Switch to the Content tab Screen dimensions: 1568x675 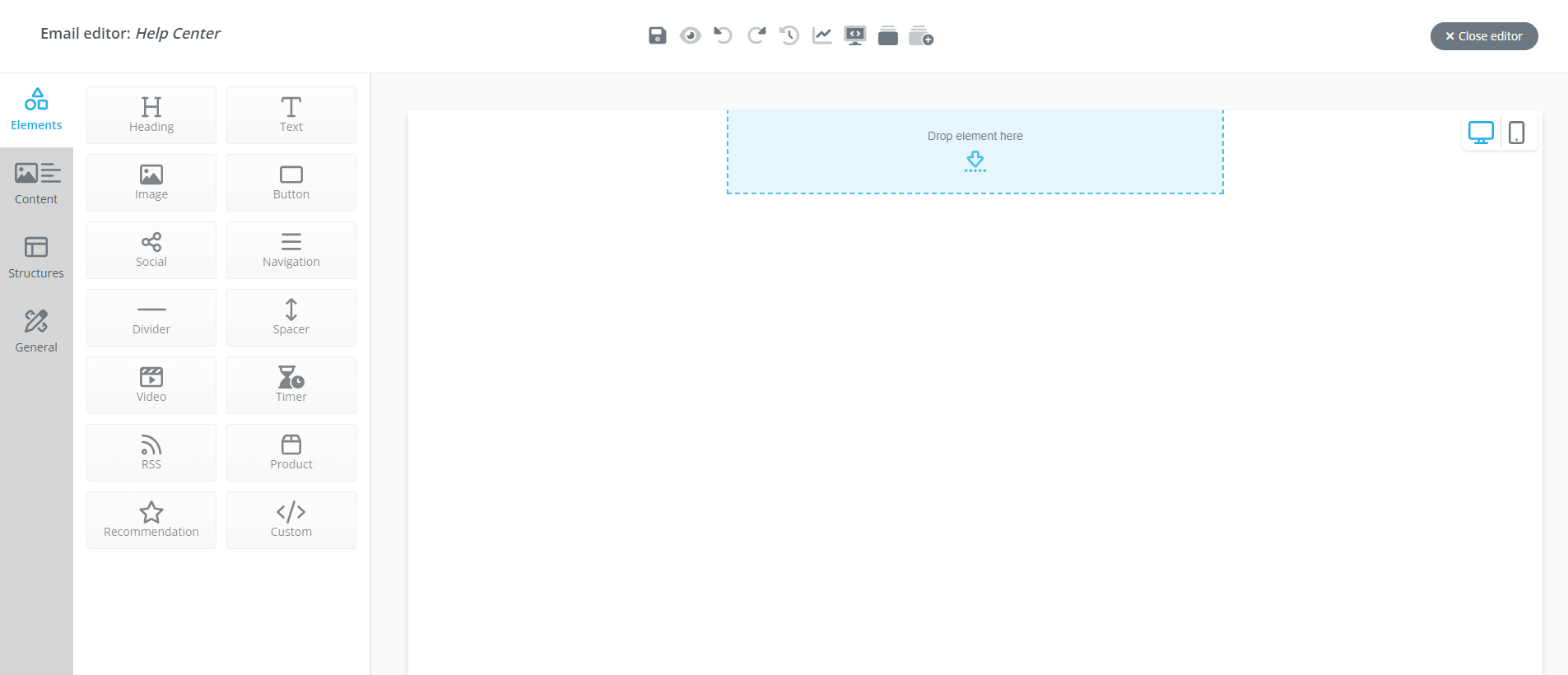(36, 184)
